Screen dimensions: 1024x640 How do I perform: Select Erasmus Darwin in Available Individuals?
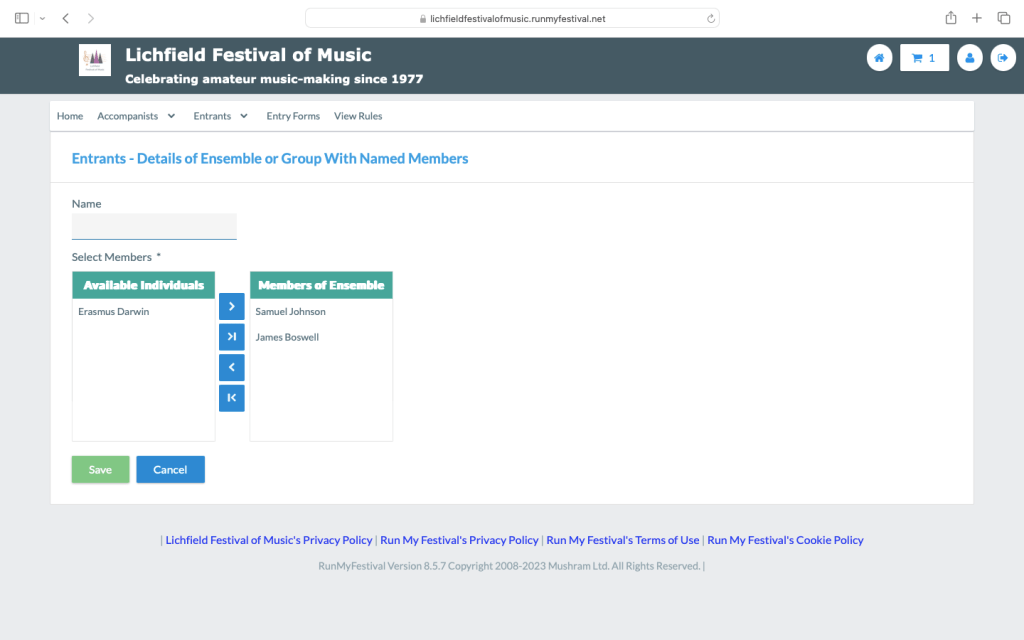(x=114, y=312)
